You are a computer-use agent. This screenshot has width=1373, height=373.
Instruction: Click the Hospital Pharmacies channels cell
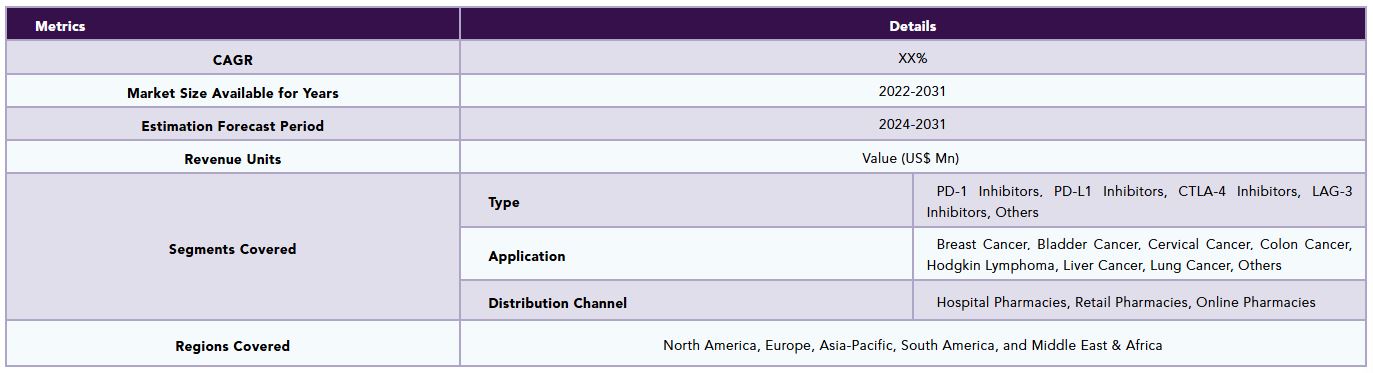(1139, 301)
